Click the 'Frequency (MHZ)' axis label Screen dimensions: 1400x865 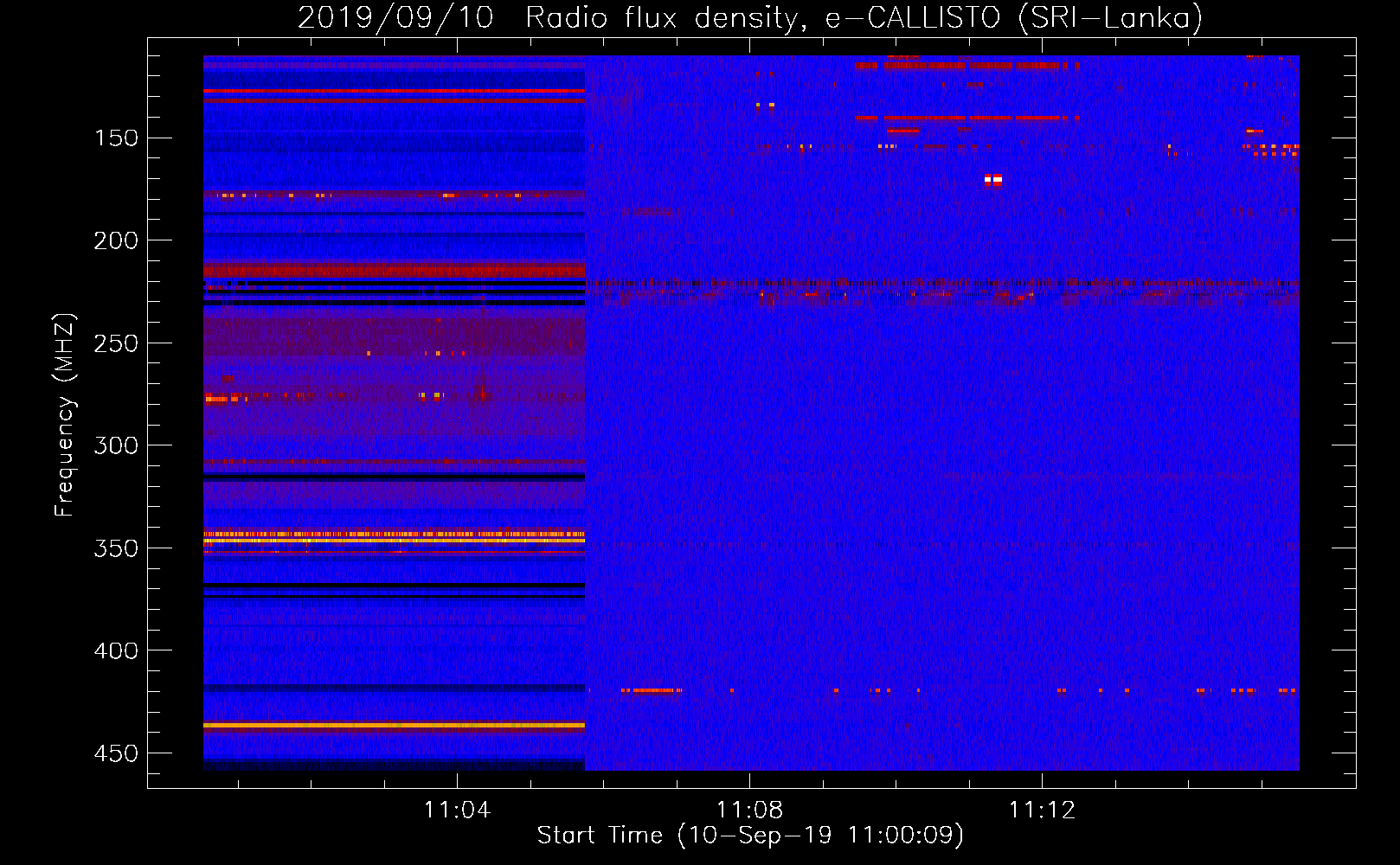[65, 414]
